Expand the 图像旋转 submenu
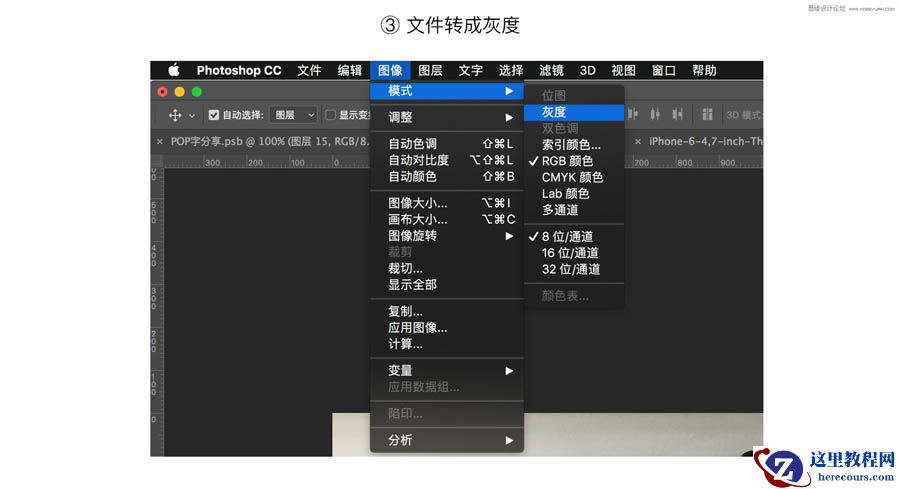The width and height of the screenshot is (900, 489). pos(447,236)
